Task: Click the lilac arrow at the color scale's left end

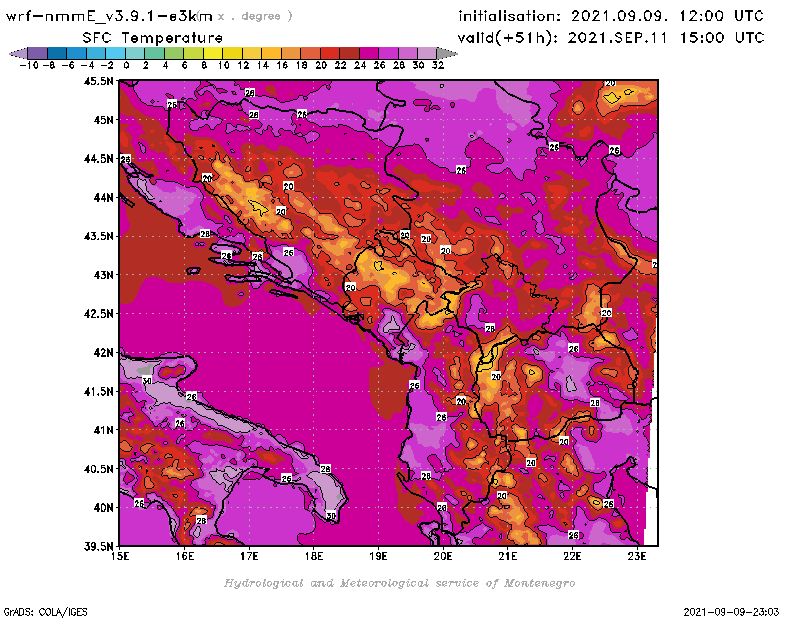Action: [x=18, y=53]
